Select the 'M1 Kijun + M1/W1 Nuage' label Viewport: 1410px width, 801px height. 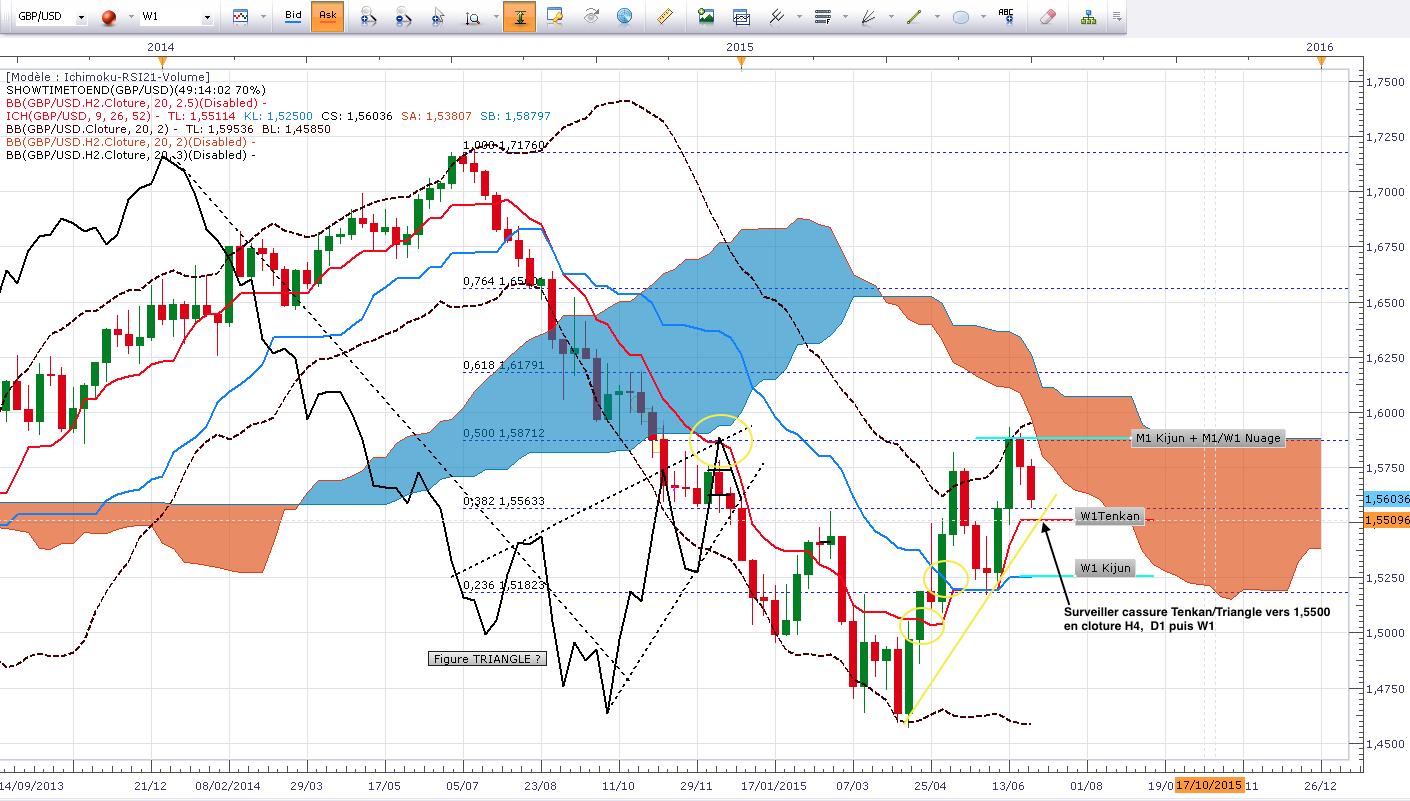pos(1207,438)
